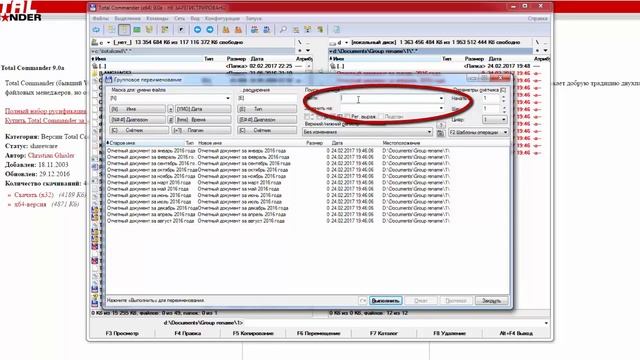
Task: Click the second orange unpack toolbar icon
Action: 238,30
